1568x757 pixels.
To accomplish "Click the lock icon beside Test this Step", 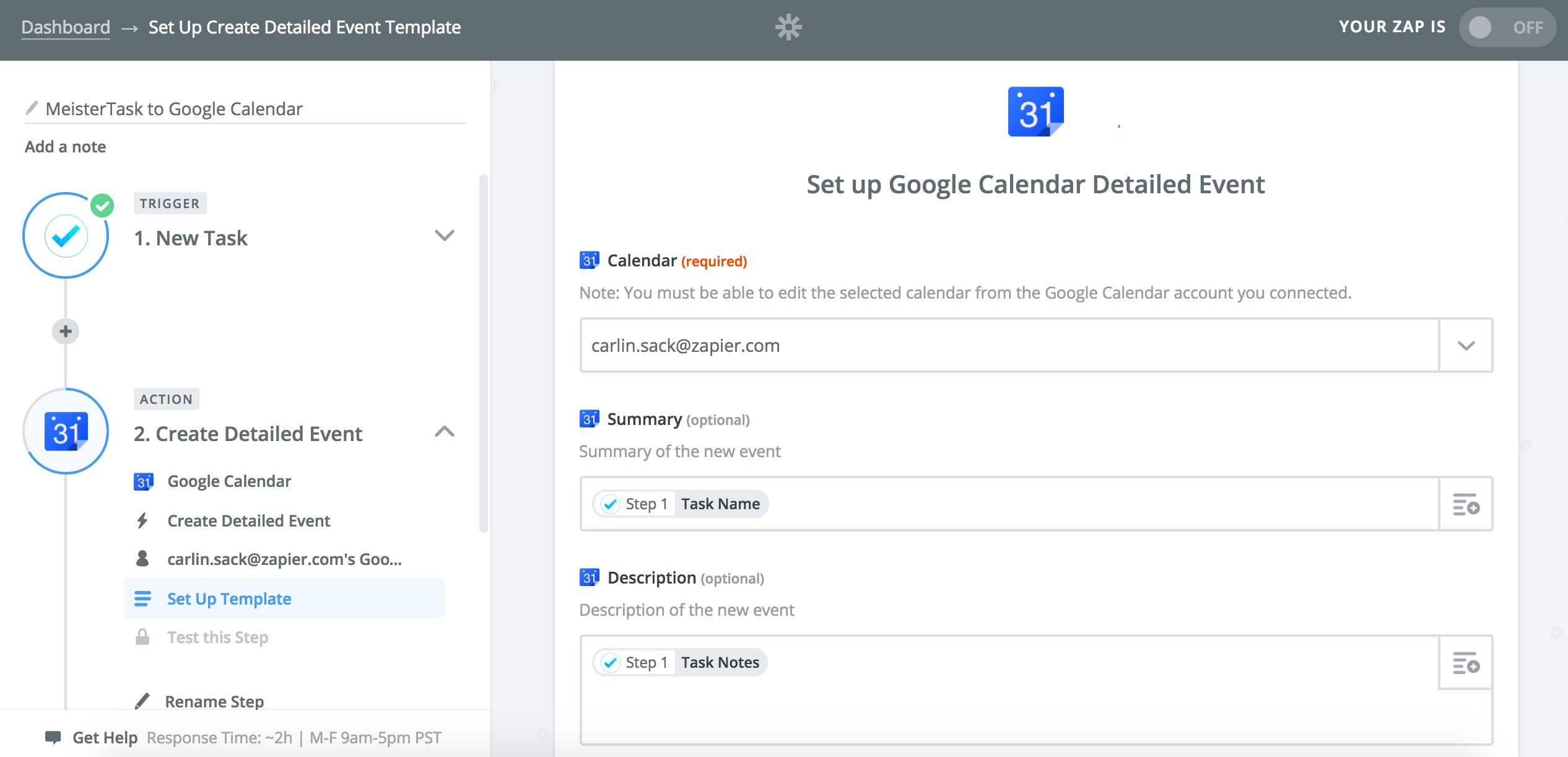I will [x=142, y=637].
